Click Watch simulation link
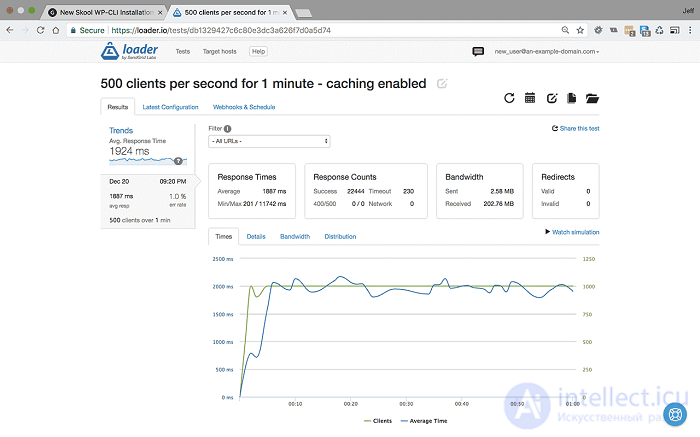 tap(572, 232)
